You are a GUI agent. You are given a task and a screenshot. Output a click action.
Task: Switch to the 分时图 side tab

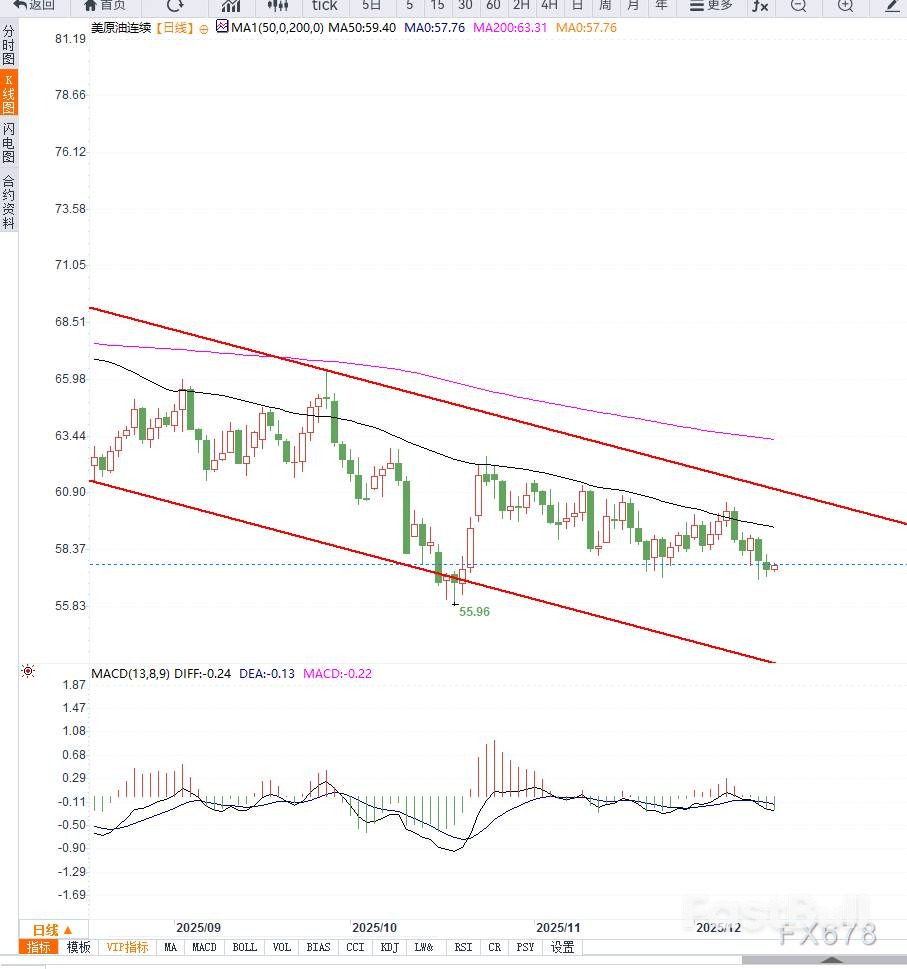click(x=9, y=46)
